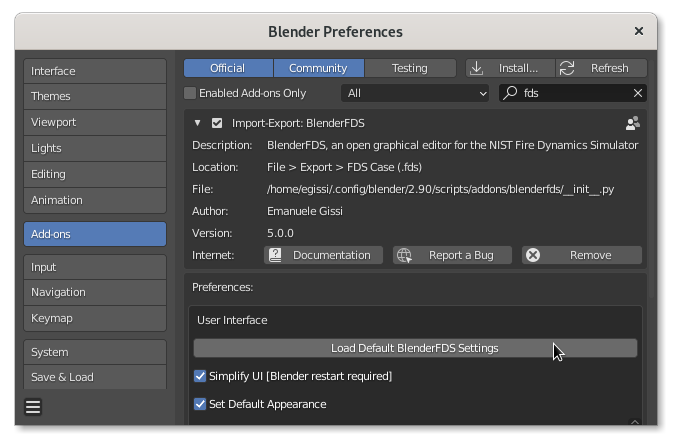Select the Add-ons preferences section
Viewport: 676px width, 444px height.
click(95, 234)
